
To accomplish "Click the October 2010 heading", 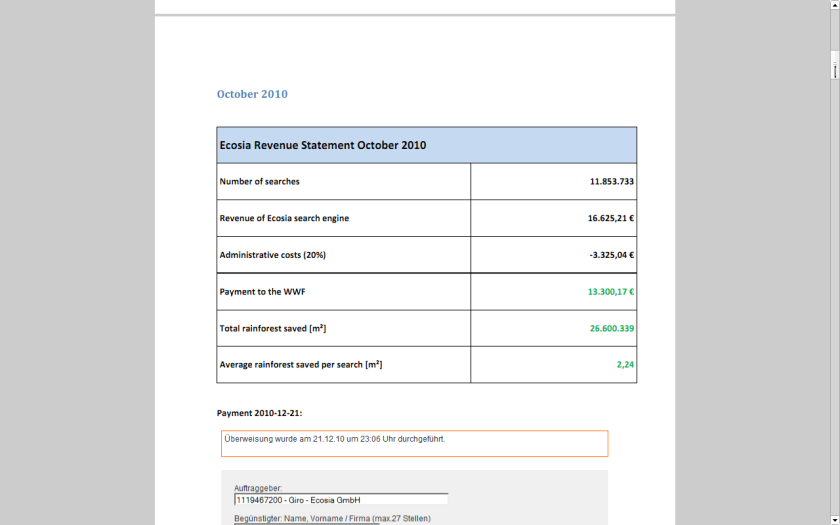I will tap(252, 94).
